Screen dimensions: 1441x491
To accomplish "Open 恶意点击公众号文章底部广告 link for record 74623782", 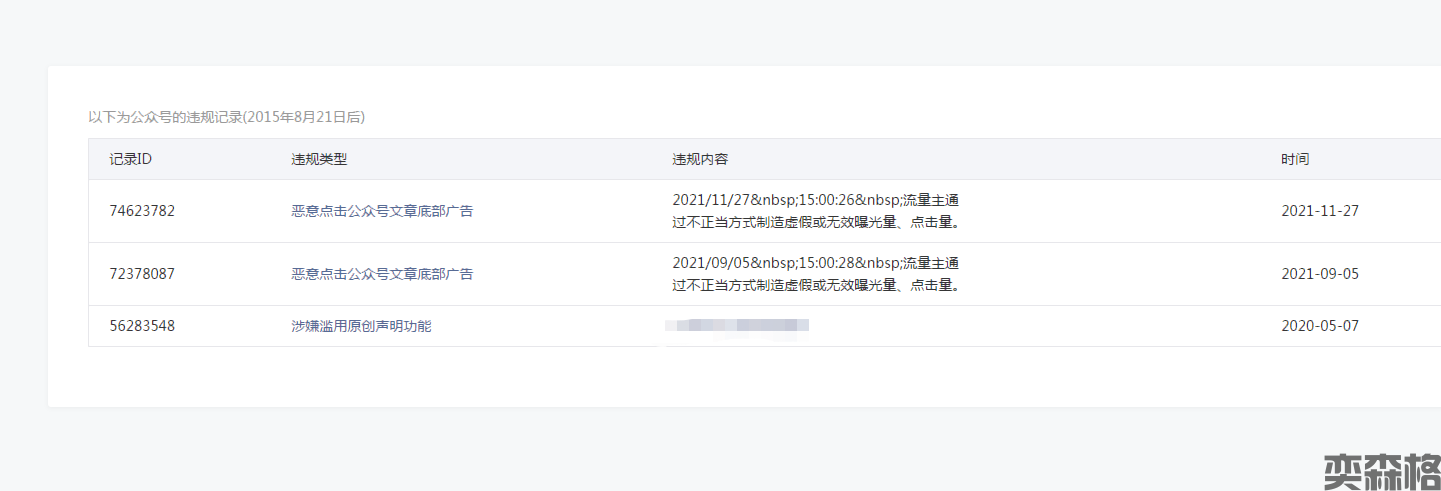I will click(x=382, y=211).
